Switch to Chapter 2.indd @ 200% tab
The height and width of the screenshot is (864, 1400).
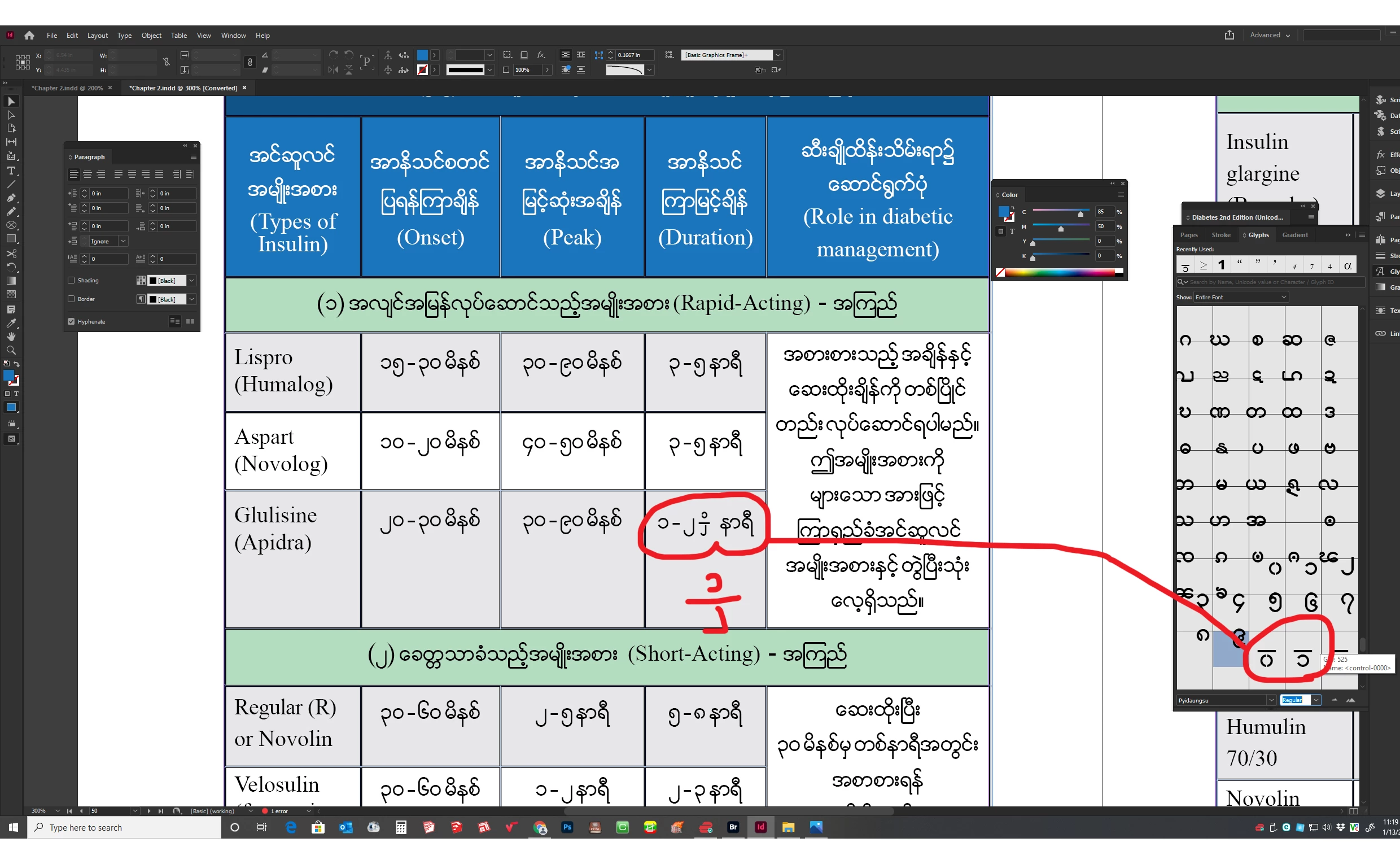(x=67, y=88)
